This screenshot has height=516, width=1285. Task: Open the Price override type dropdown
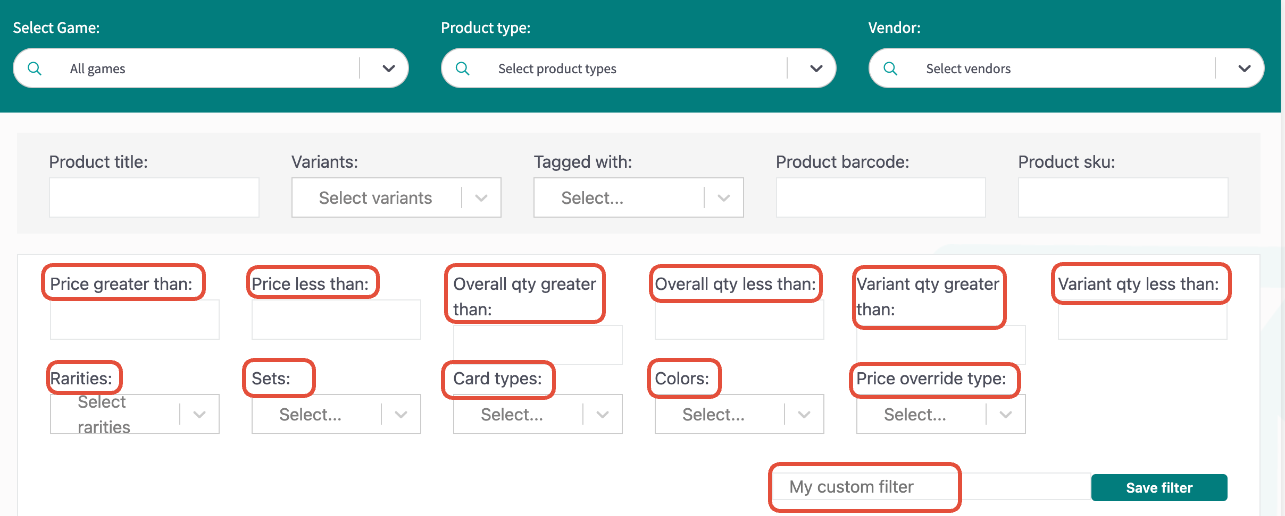click(x=941, y=414)
